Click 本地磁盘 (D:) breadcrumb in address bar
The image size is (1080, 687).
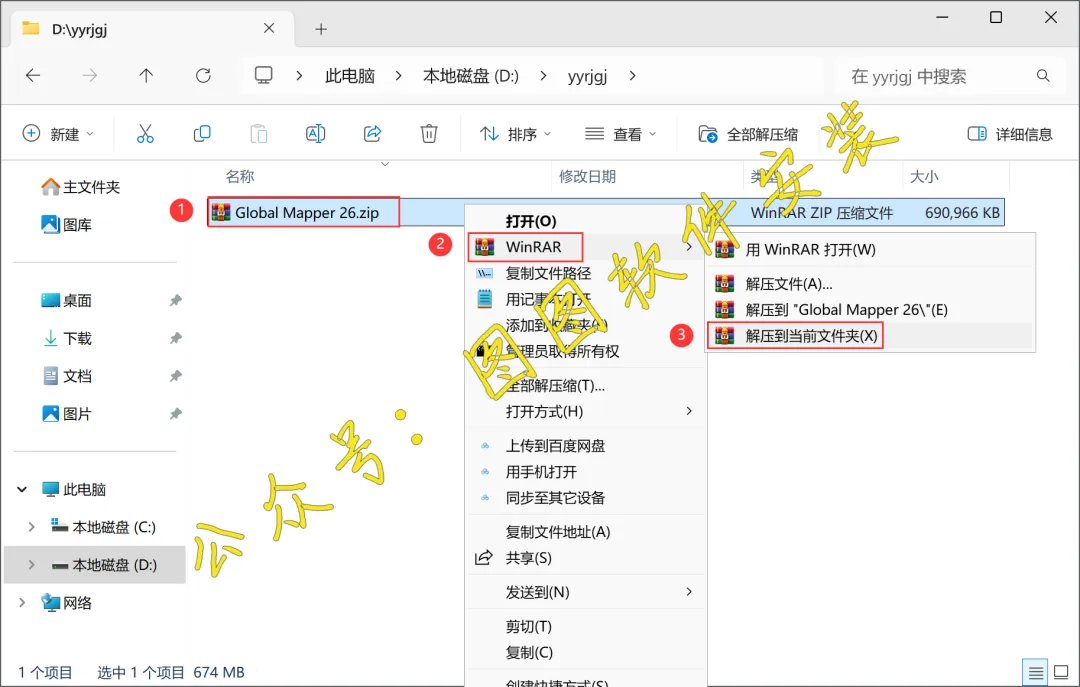(x=471, y=76)
